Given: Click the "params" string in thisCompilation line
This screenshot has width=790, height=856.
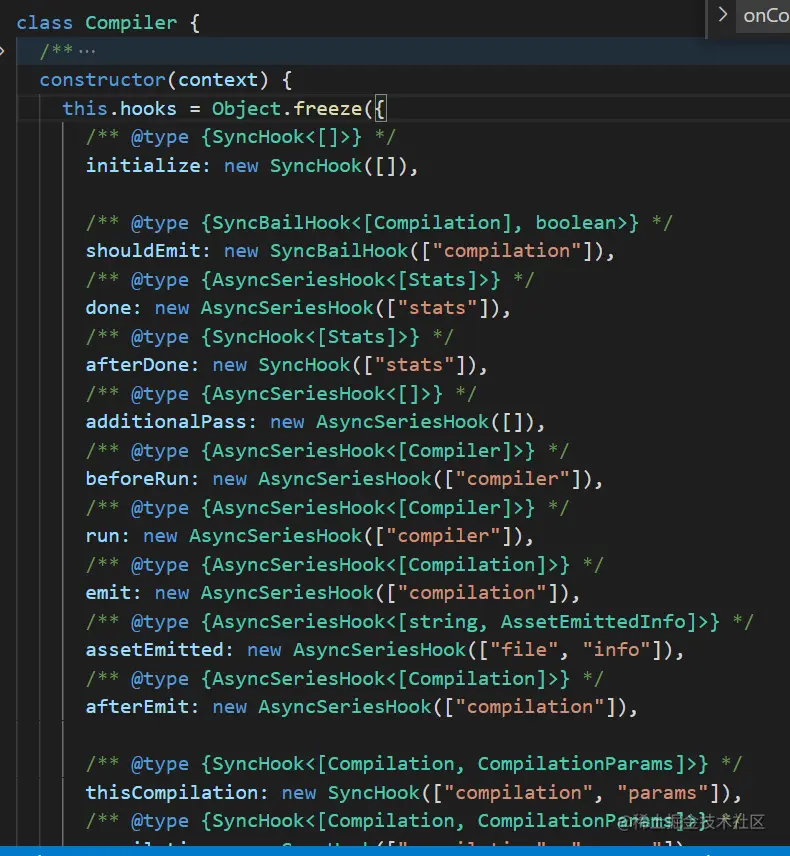Looking at the screenshot, I should click(663, 793).
